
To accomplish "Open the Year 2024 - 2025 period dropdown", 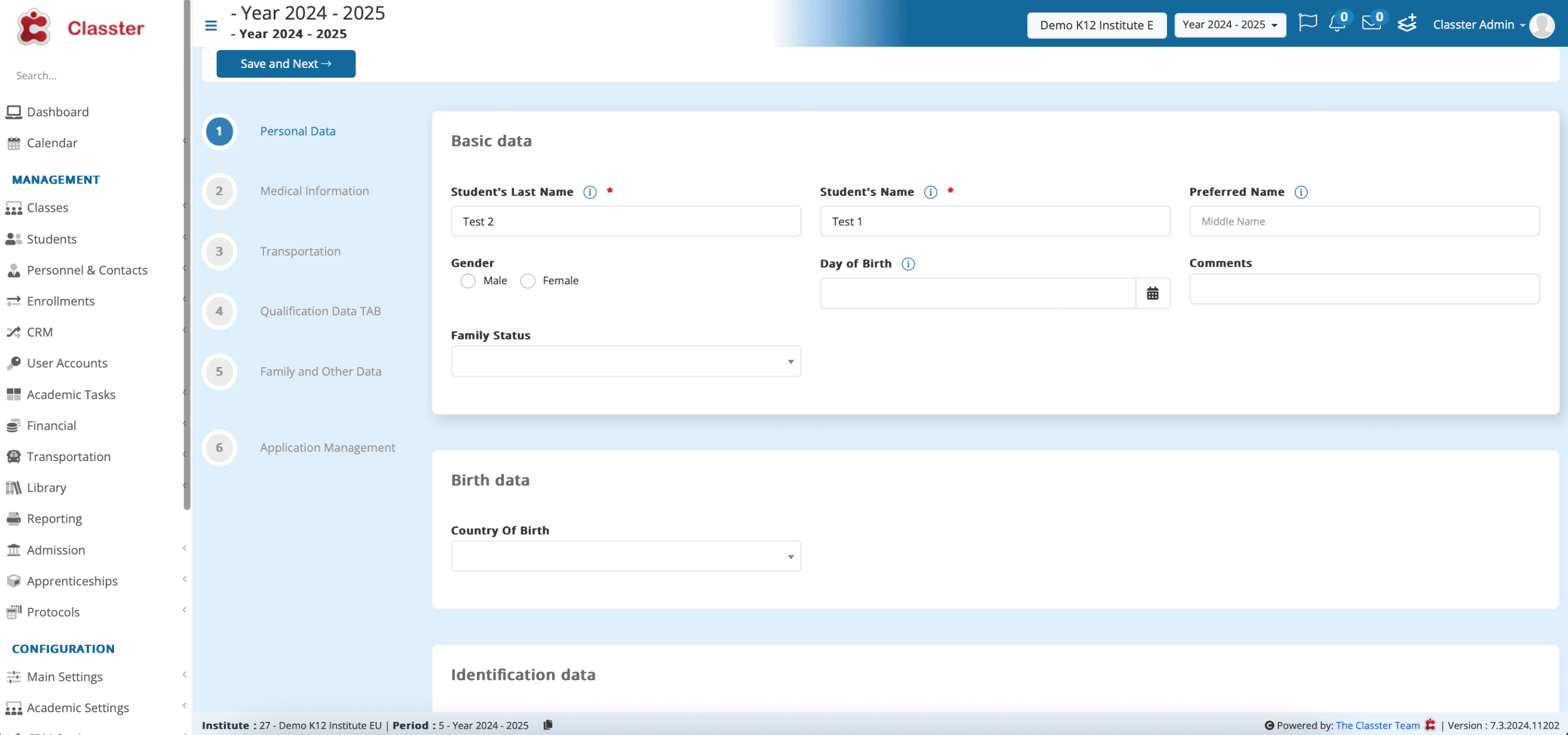I will pos(1229,25).
